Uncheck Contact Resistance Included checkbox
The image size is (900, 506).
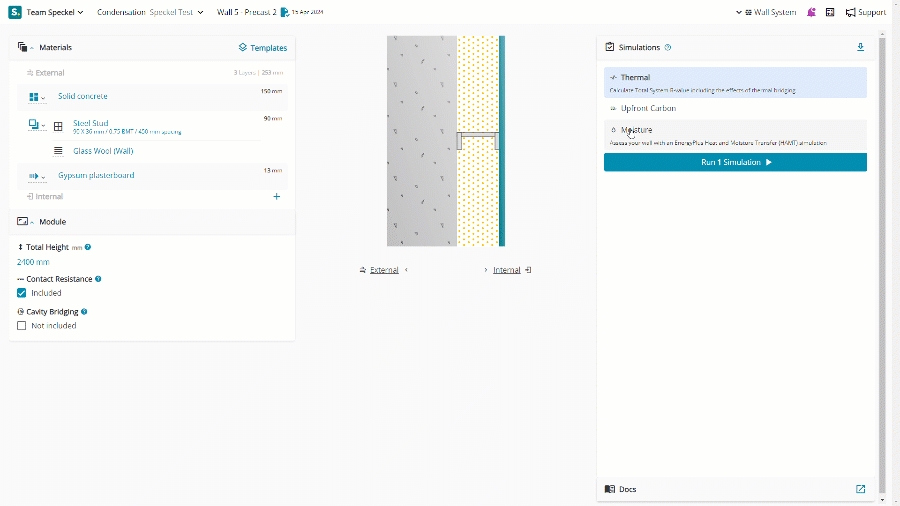pos(22,293)
